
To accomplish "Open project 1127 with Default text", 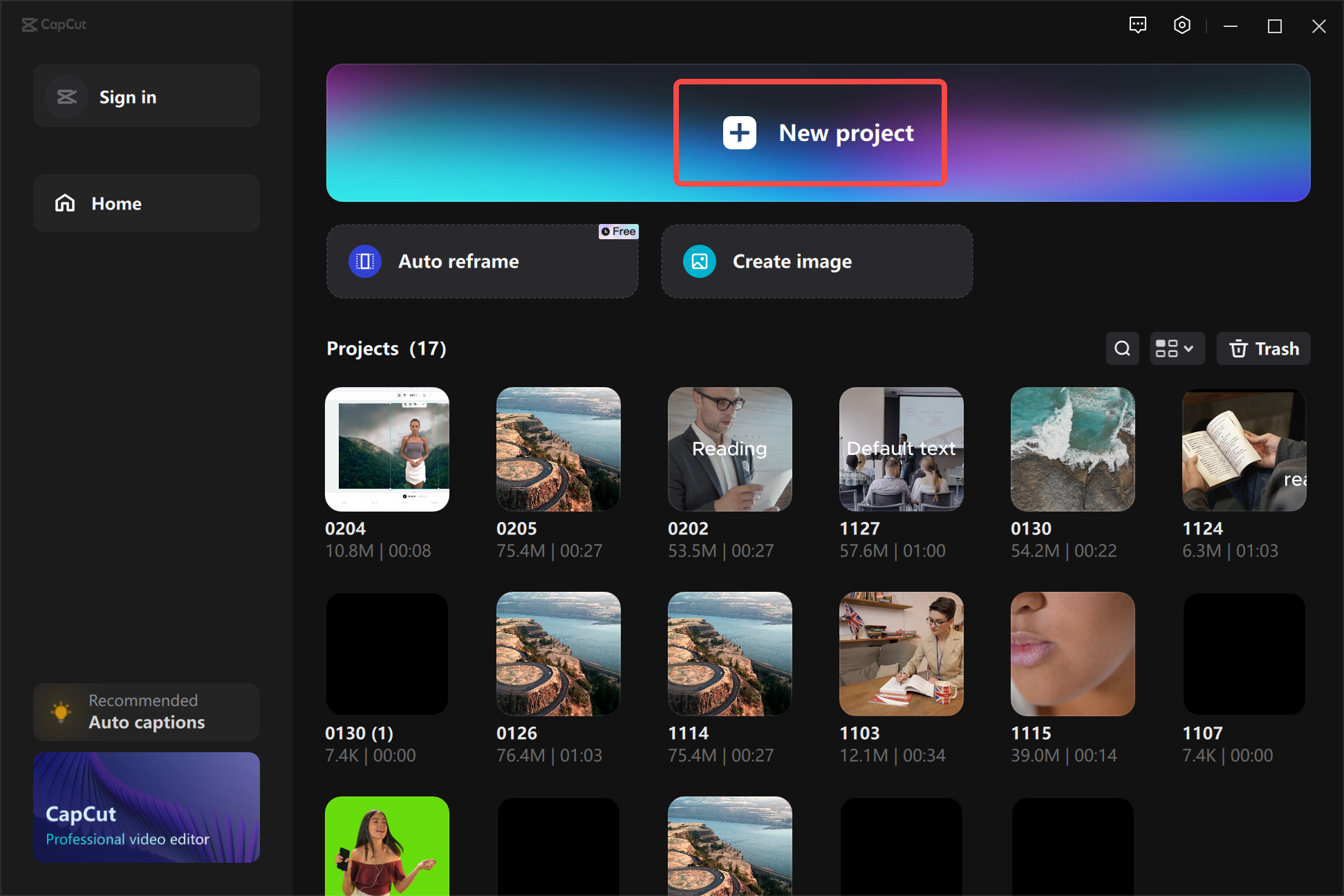I will pyautogui.click(x=901, y=449).
